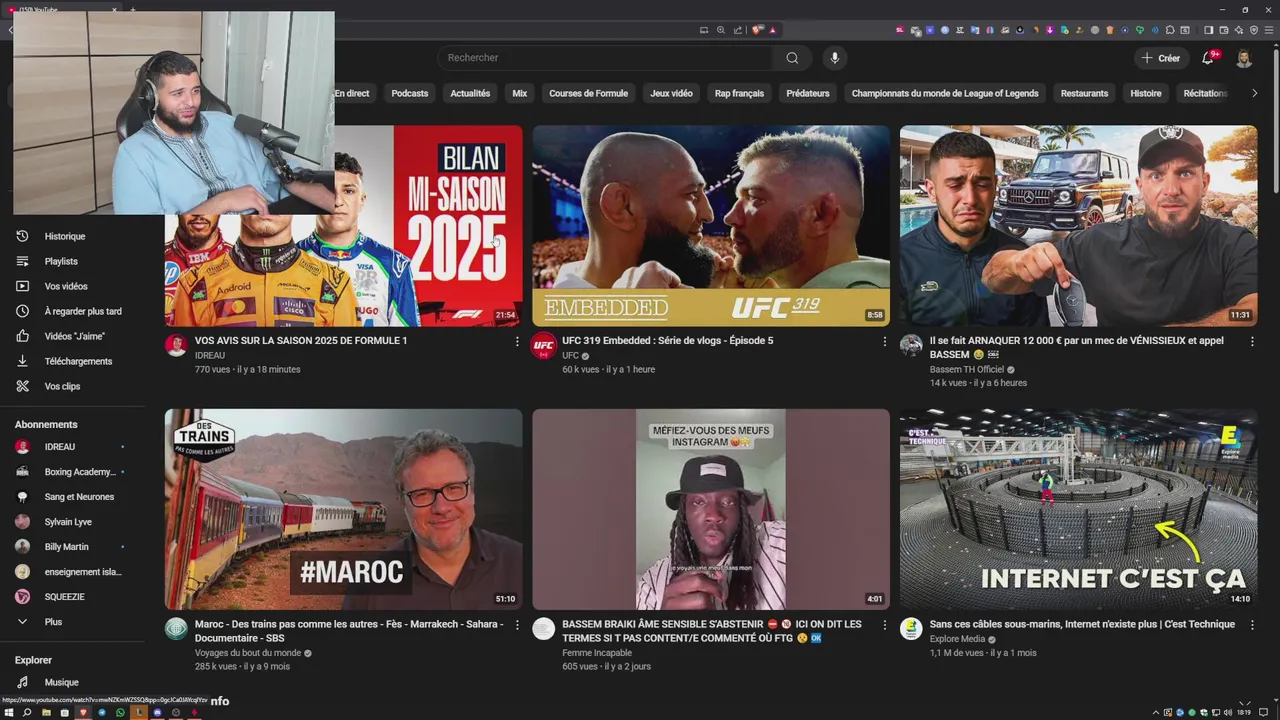Viewport: 1280px width, 720px height.
Task: Open the Mercedes ARNAQUER video thumbnail
Action: tap(1078, 225)
